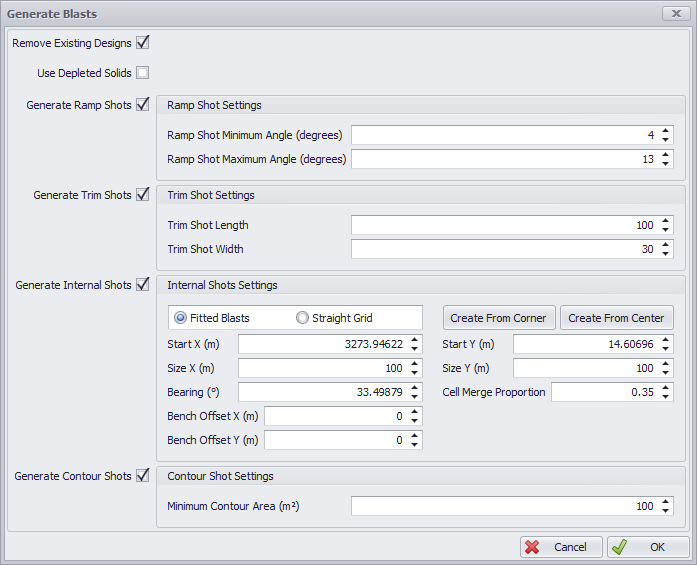Decrease Ramp Shot Maximum Angle with down arrow

(x=666, y=163)
